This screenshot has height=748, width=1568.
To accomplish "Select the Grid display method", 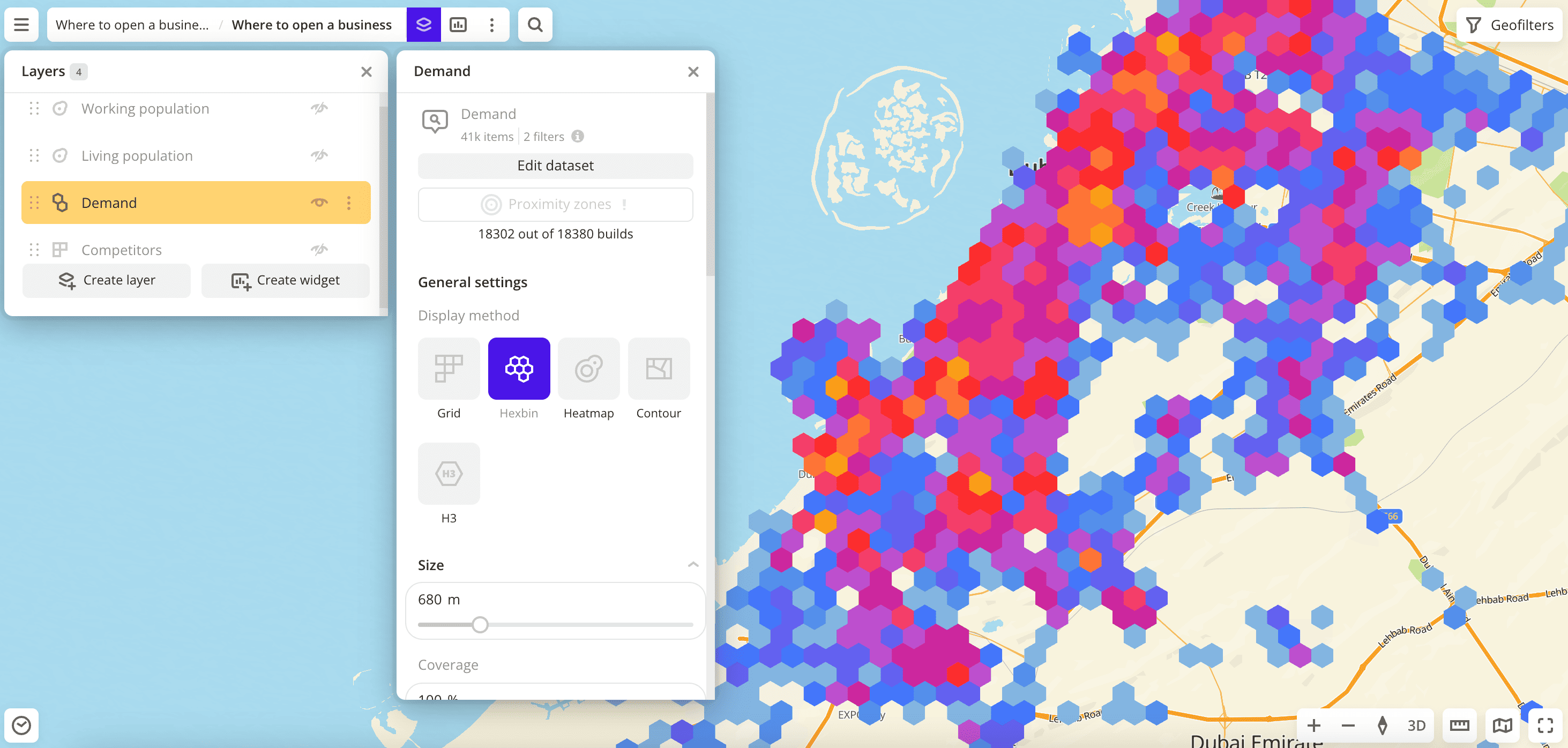I will [449, 369].
